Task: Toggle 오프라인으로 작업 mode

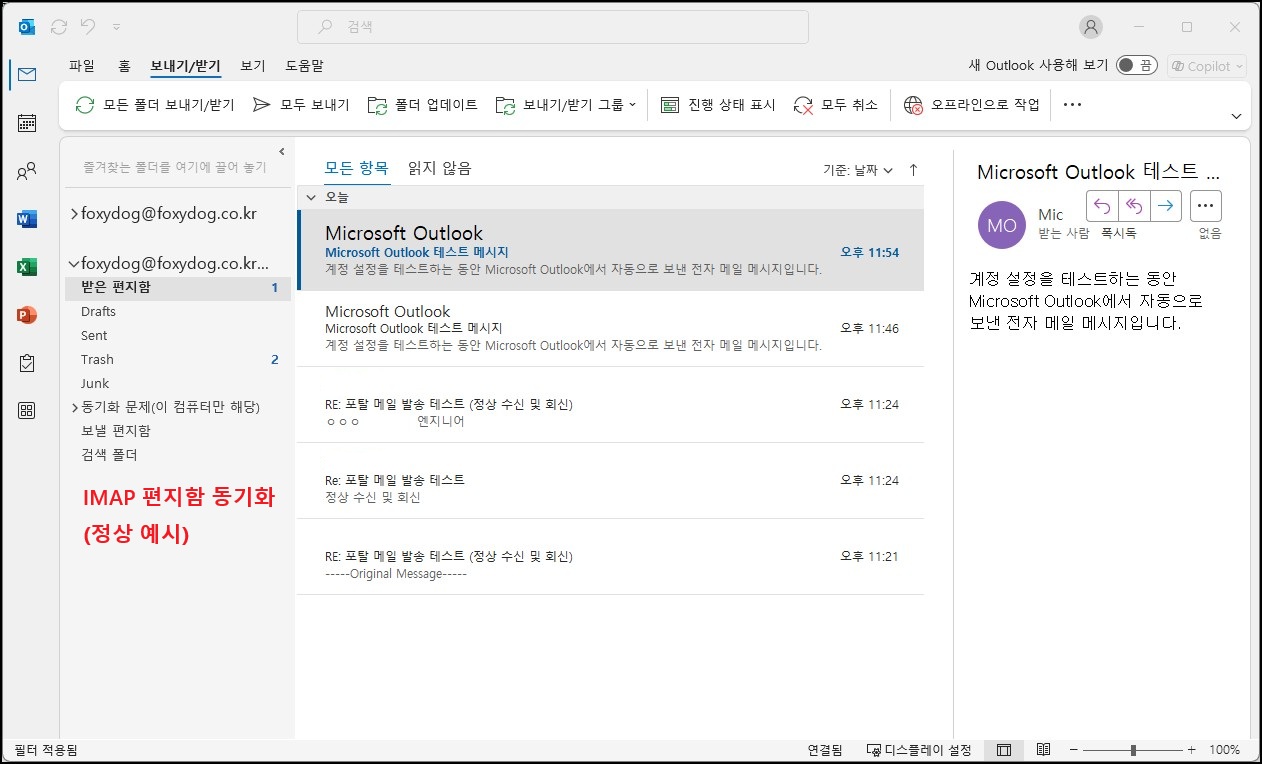Action: [x=972, y=105]
